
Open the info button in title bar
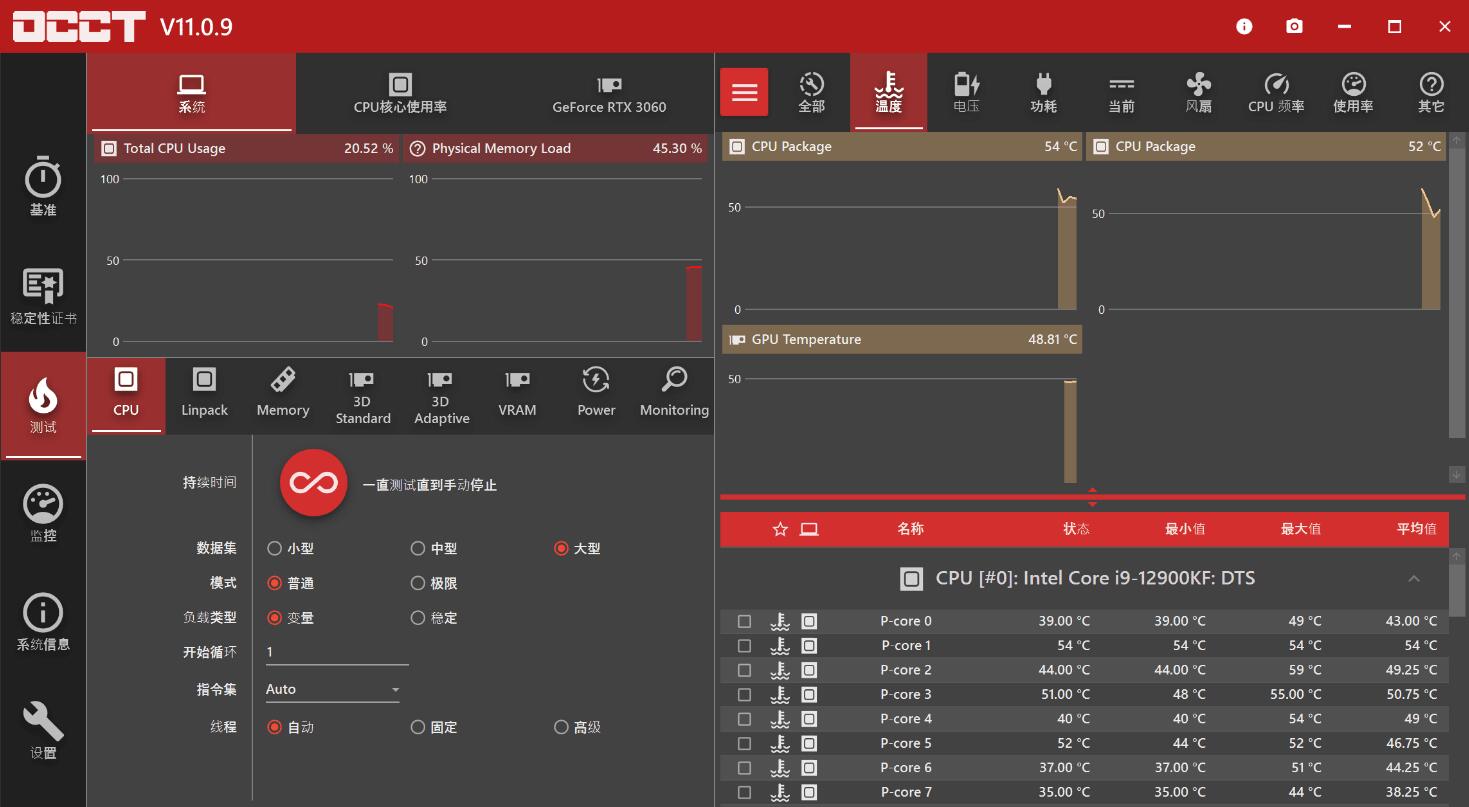[x=1243, y=27]
